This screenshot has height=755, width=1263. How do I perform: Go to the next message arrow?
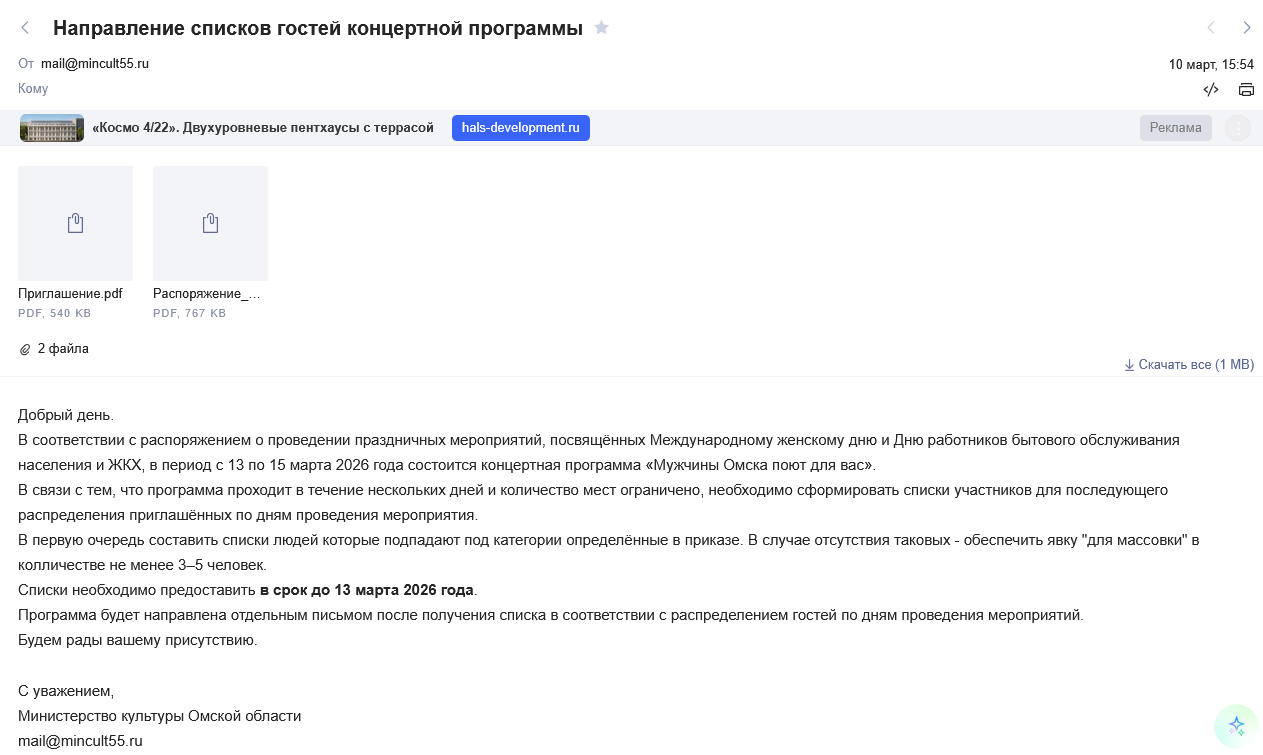click(x=1247, y=28)
